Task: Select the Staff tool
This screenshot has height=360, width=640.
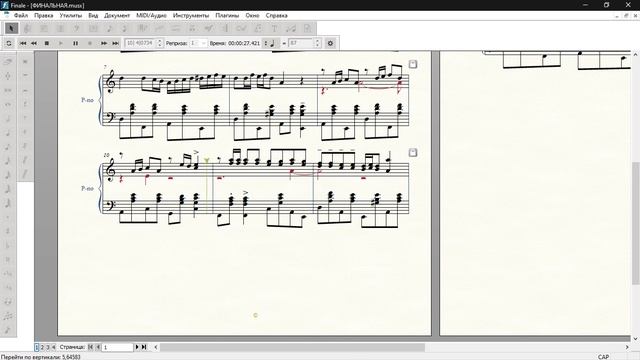Action: coord(28,28)
